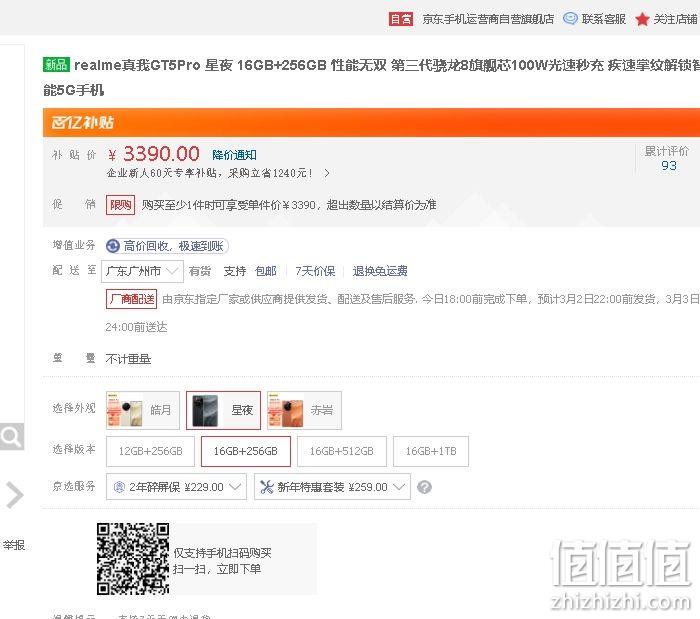The width and height of the screenshot is (700, 619).
Task: Click the recycle icon beside 高价回收
Action: click(113, 246)
